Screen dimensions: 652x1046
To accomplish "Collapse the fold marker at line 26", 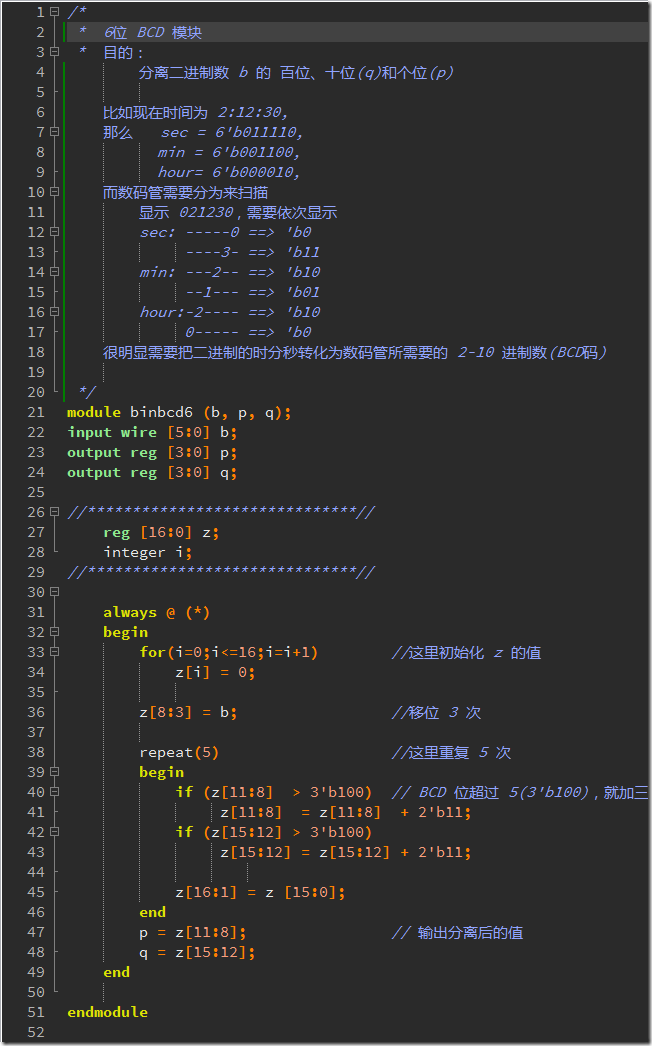I will click(55, 512).
